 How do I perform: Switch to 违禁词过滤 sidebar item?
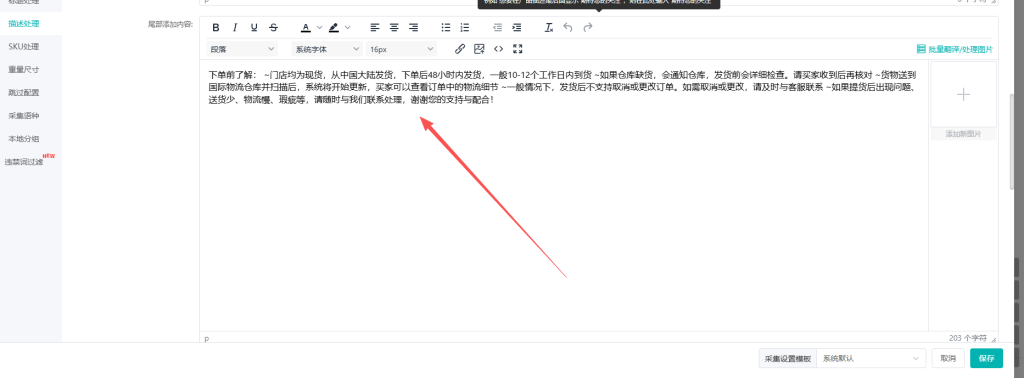[x=25, y=161]
